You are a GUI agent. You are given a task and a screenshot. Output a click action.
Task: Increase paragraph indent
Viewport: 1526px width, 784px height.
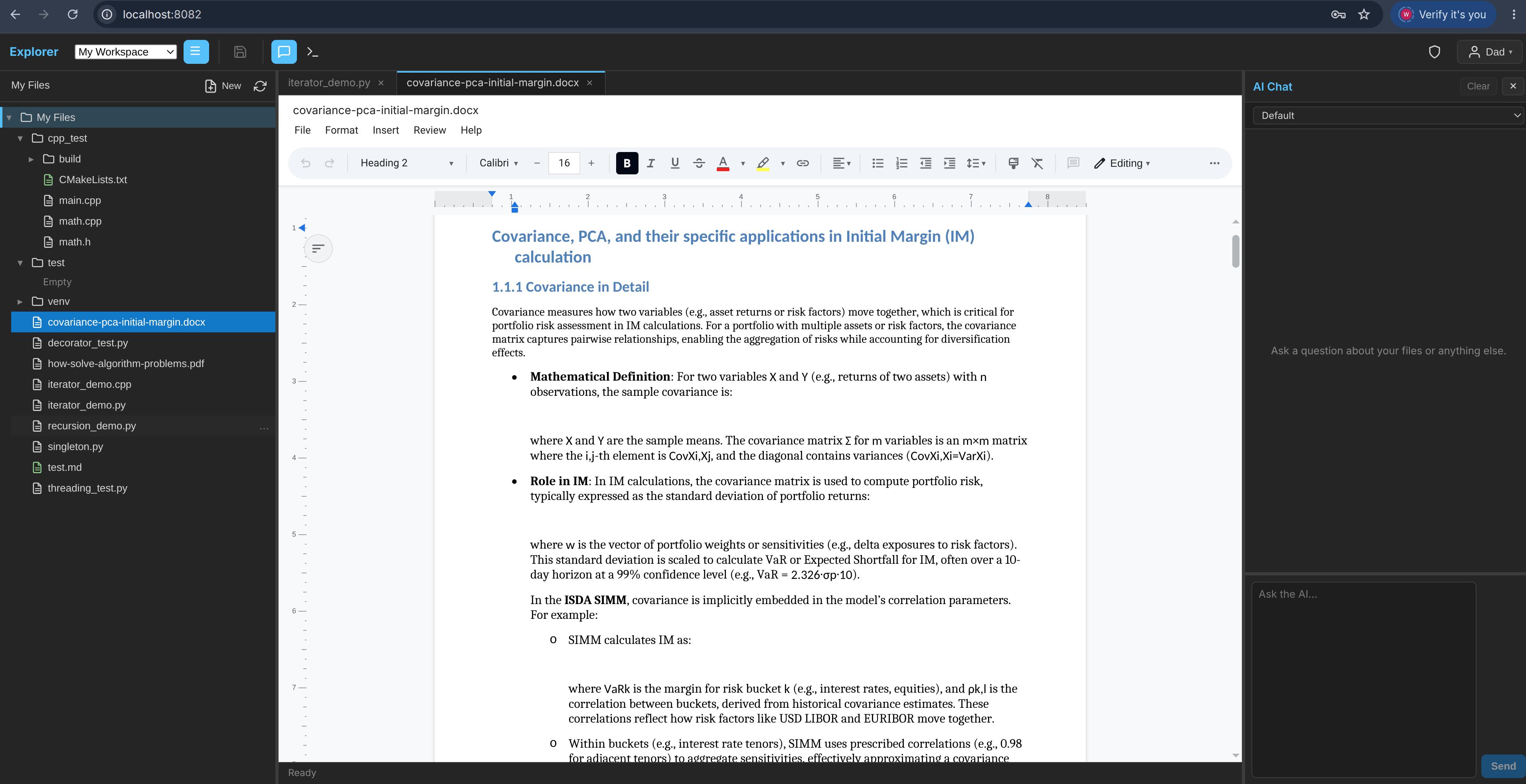point(950,164)
